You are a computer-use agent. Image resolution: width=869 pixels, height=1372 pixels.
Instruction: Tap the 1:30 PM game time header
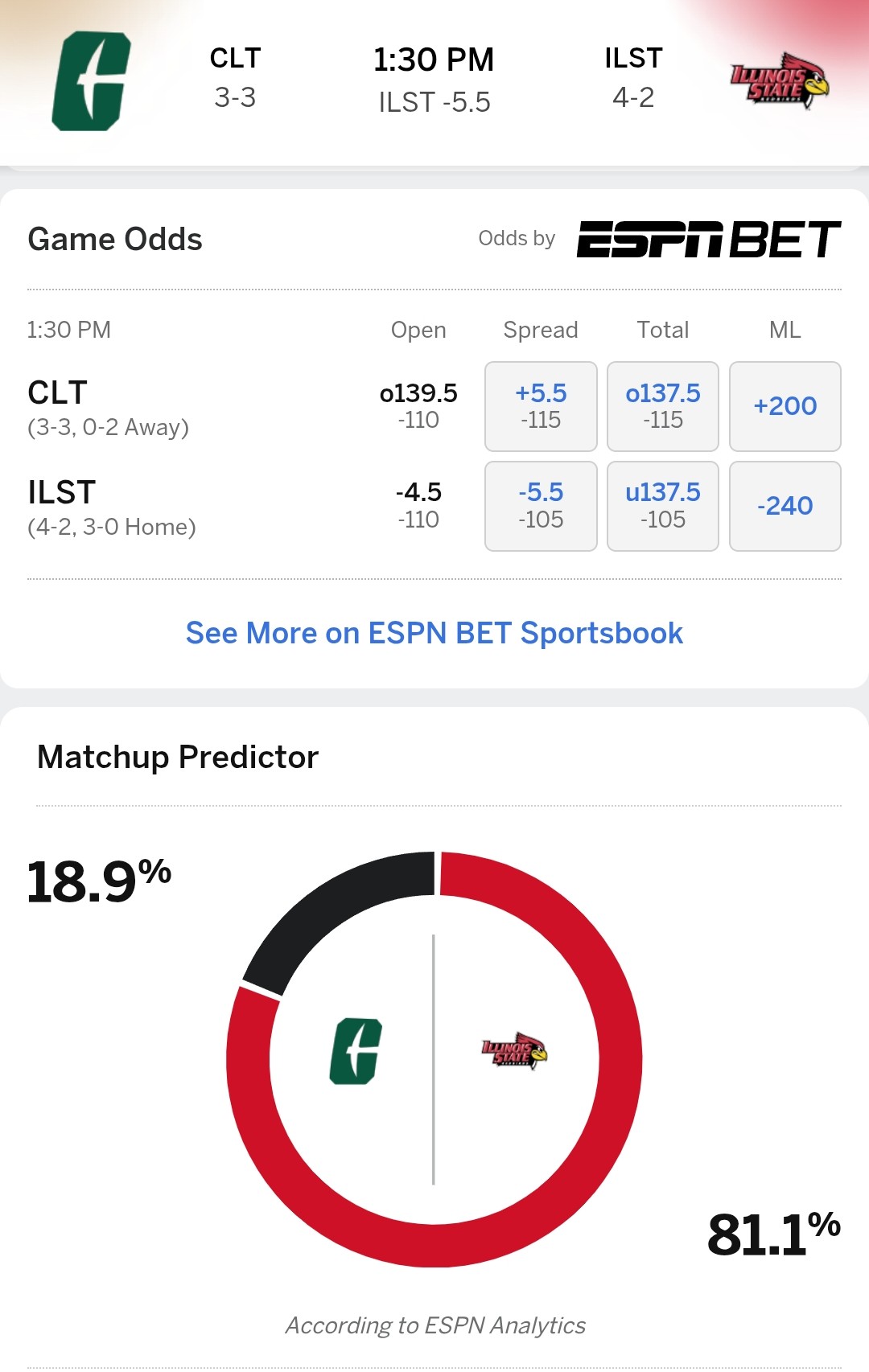coord(434,60)
